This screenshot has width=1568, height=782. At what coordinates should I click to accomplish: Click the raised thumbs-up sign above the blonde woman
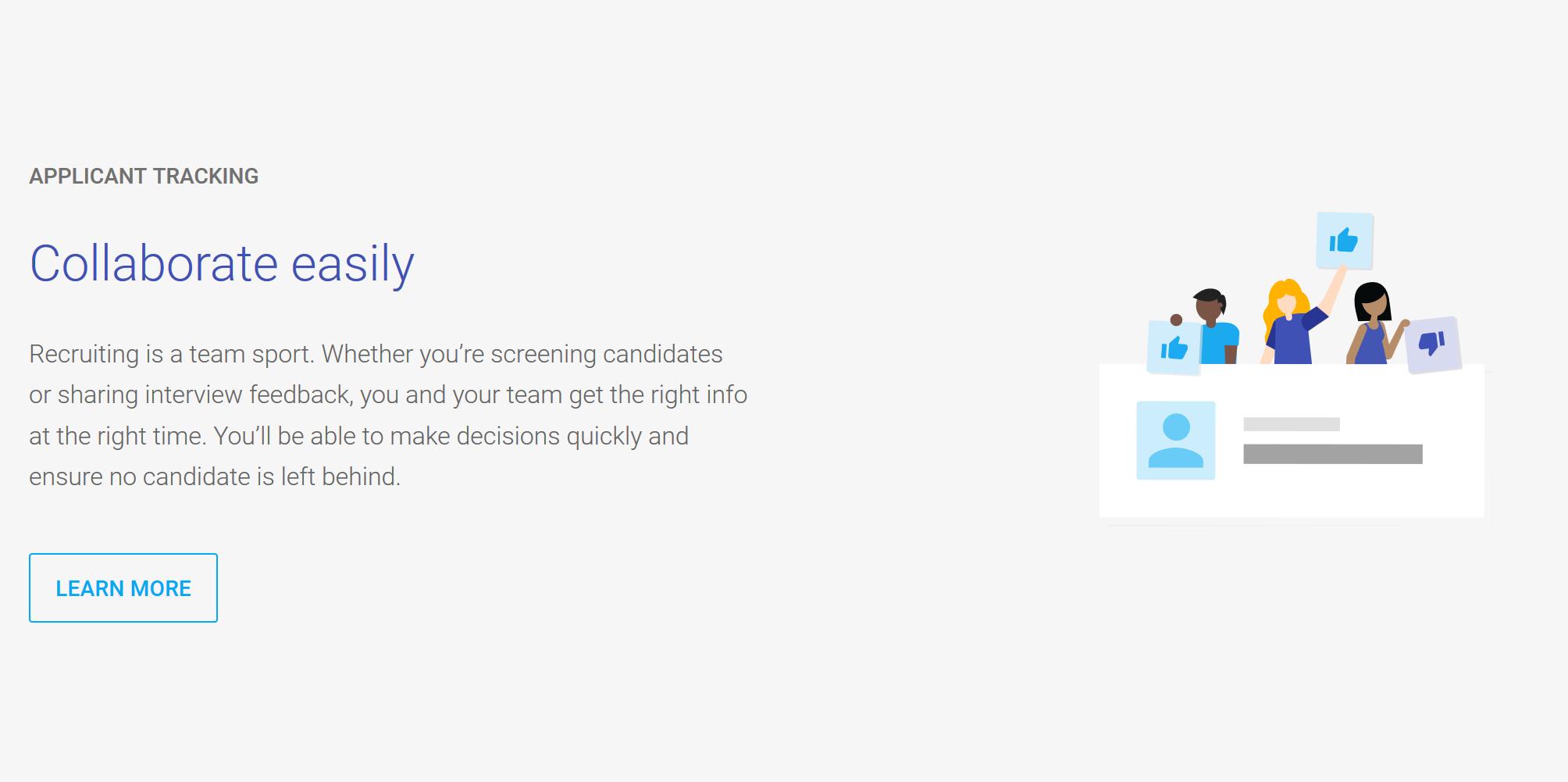[1344, 241]
